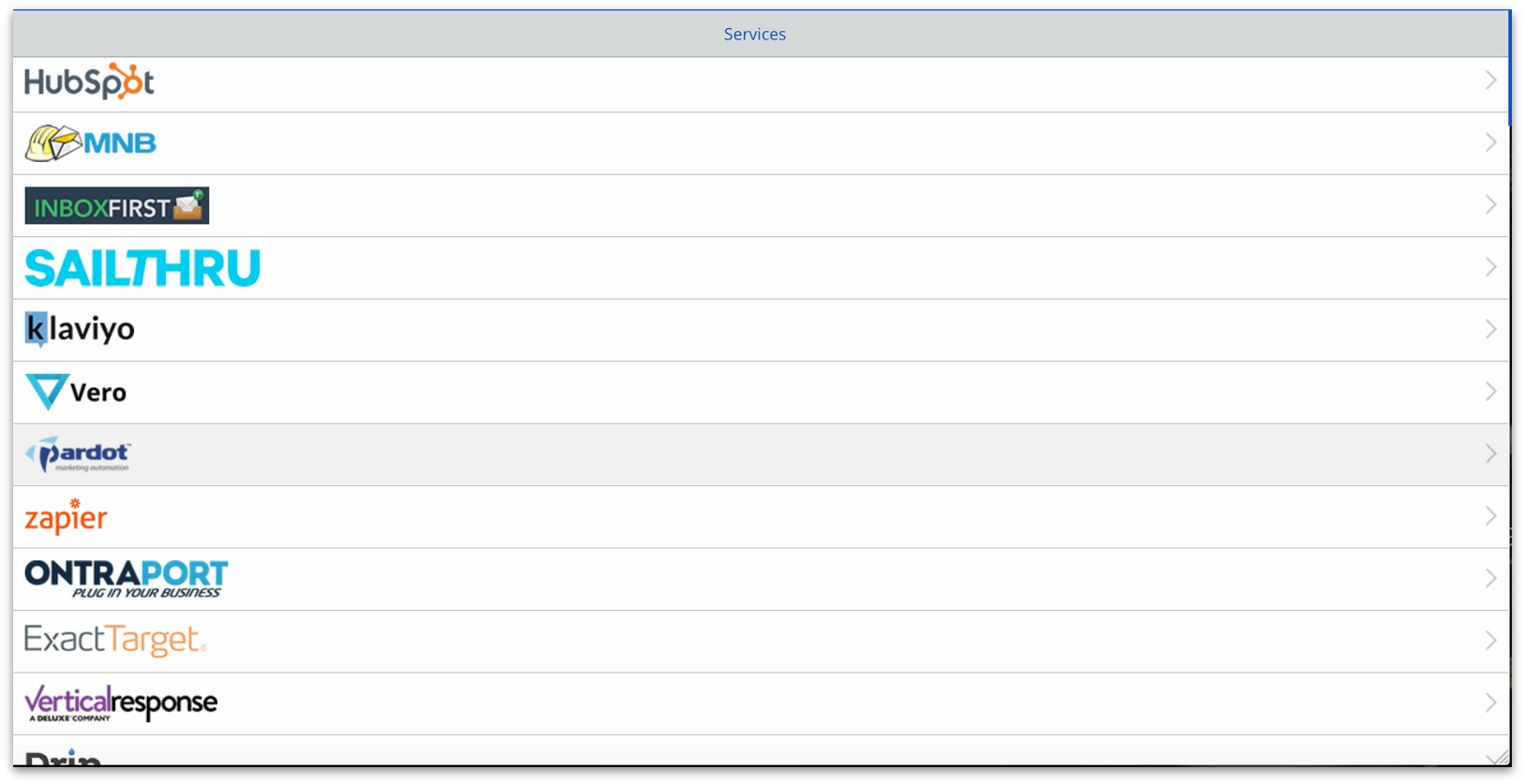Open the HubSpot service logo
This screenshot has width=1525, height=784.
[x=89, y=81]
